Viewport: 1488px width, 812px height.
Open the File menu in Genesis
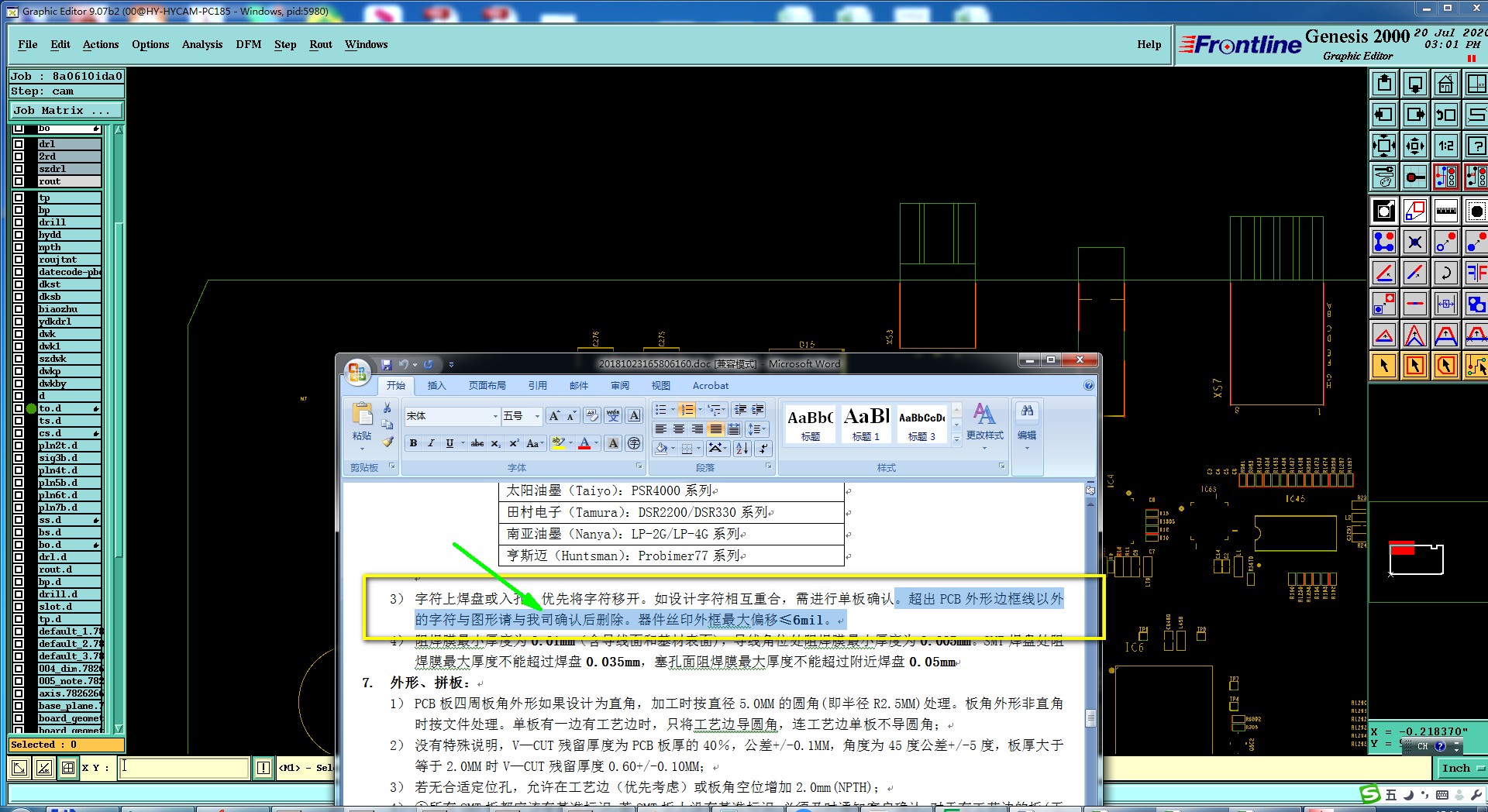tap(28, 44)
